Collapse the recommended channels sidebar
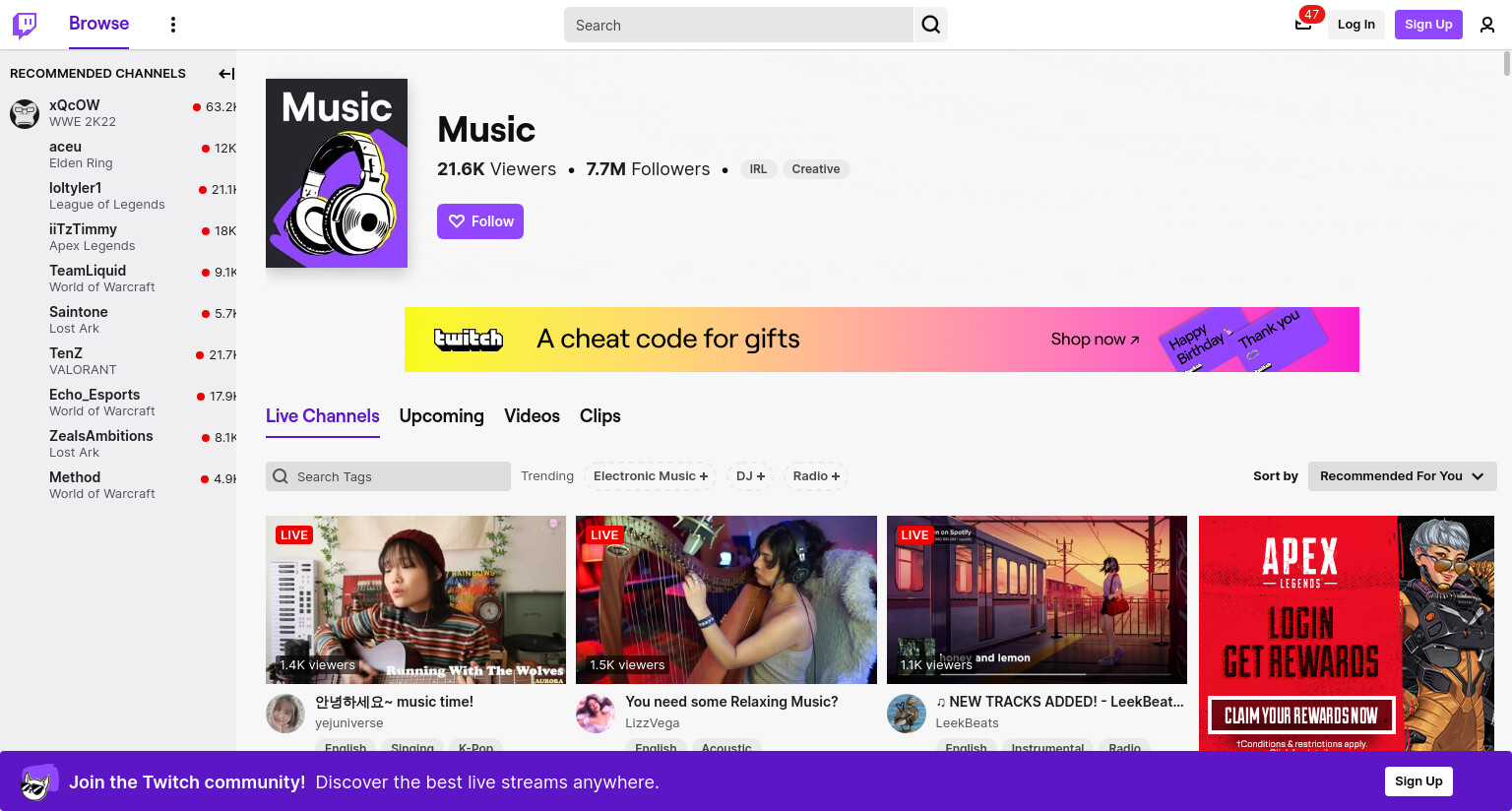 pyautogui.click(x=225, y=74)
